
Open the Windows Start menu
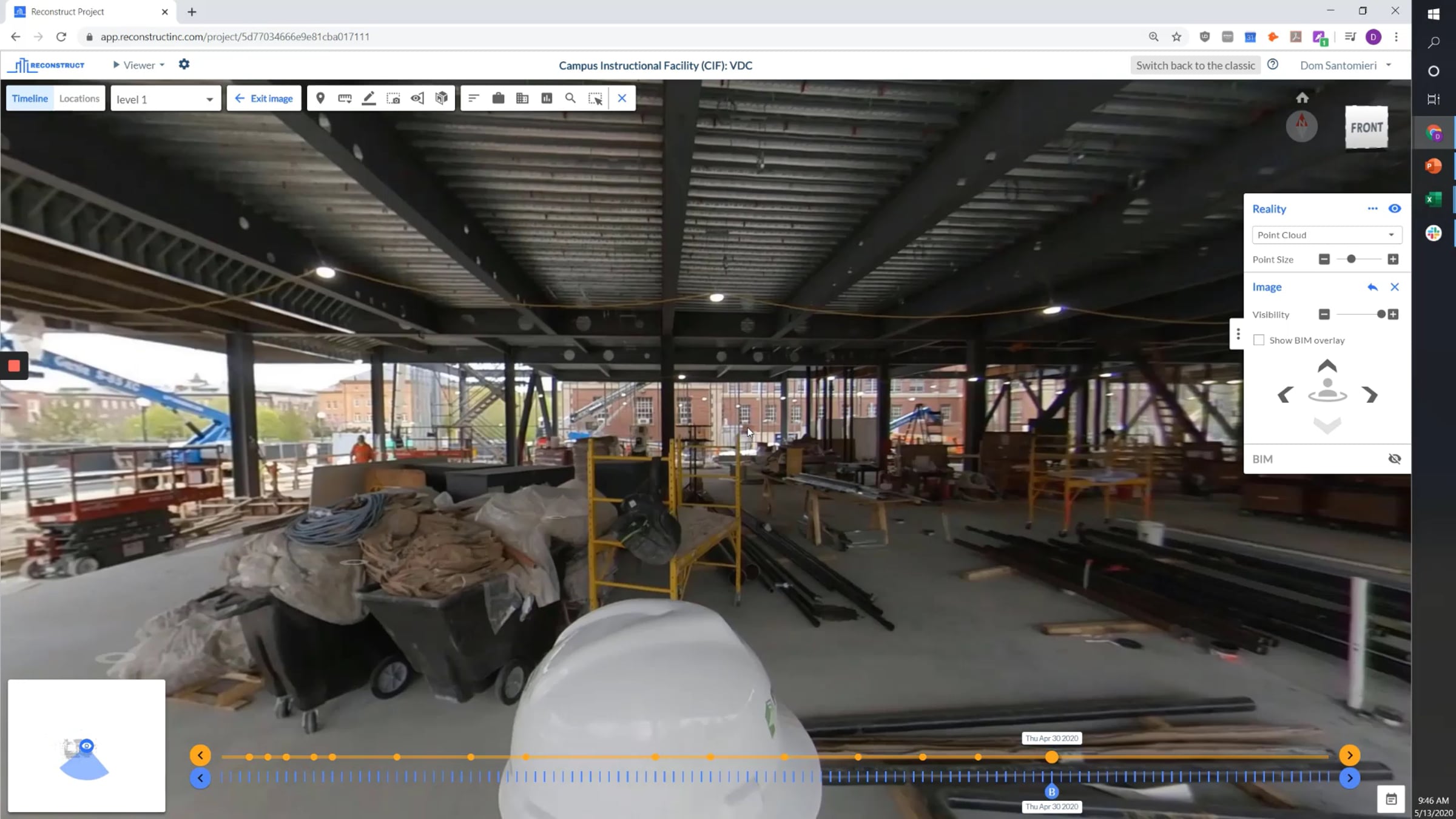pos(1434,13)
